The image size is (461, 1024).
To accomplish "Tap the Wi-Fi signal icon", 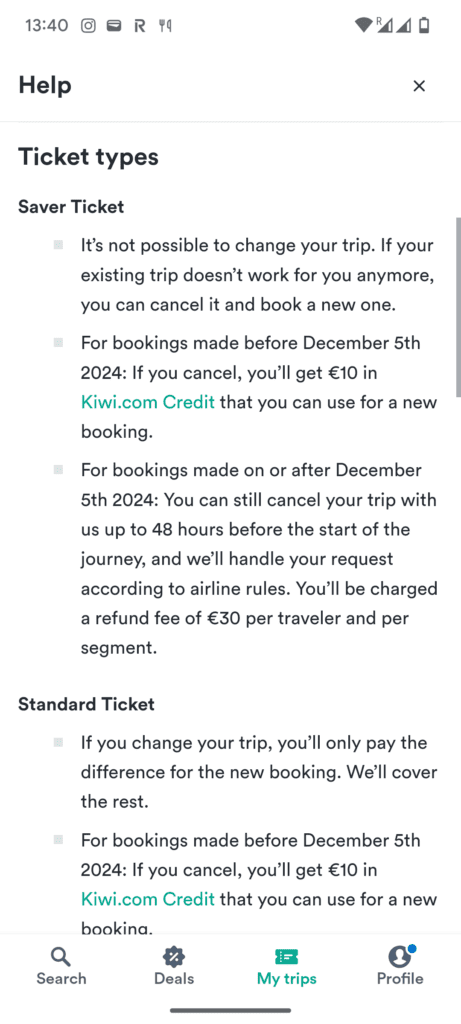I will (x=363, y=25).
